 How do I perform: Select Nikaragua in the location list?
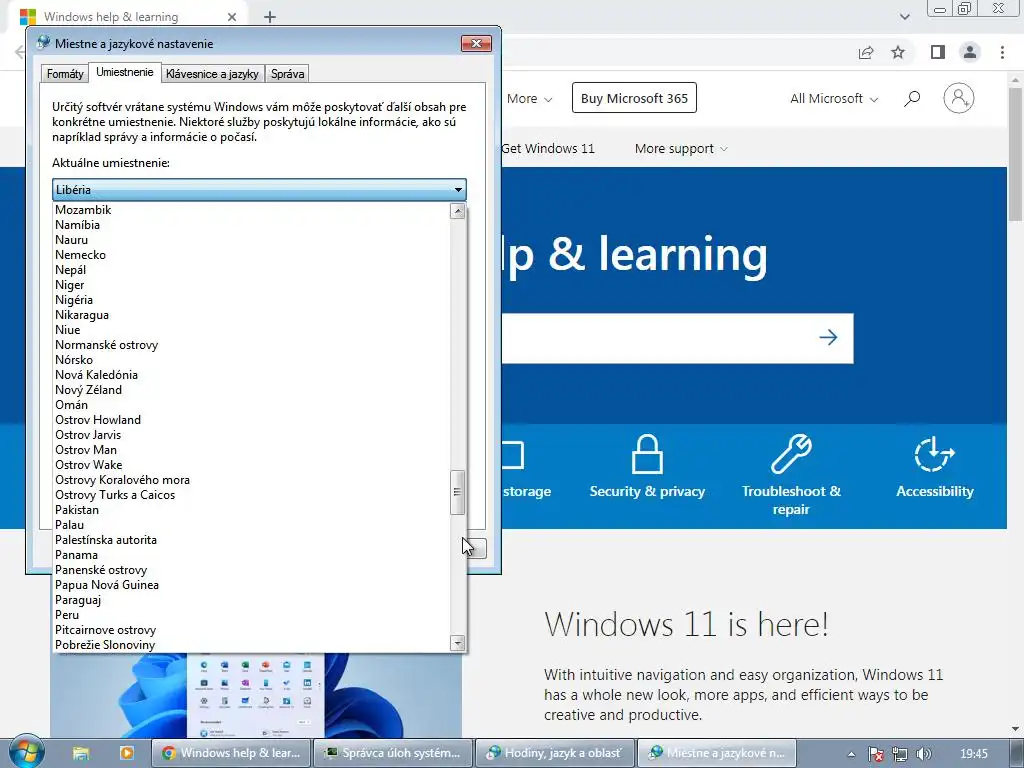251,315
